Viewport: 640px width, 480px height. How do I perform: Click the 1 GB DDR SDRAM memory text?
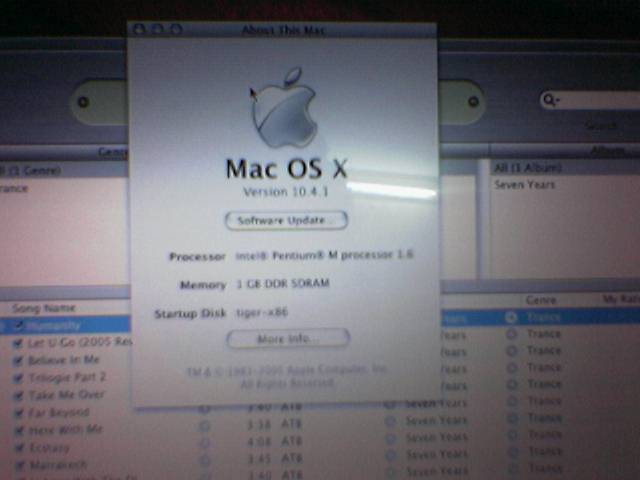[283, 284]
